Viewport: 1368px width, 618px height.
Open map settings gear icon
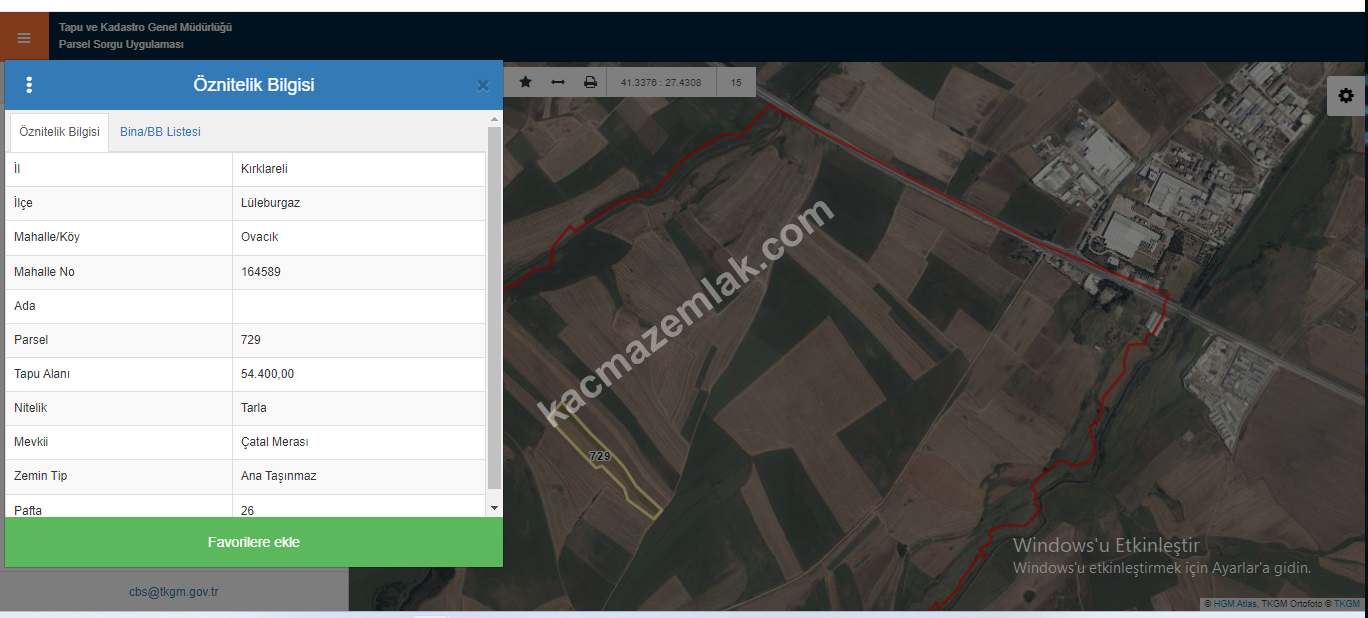(1346, 96)
